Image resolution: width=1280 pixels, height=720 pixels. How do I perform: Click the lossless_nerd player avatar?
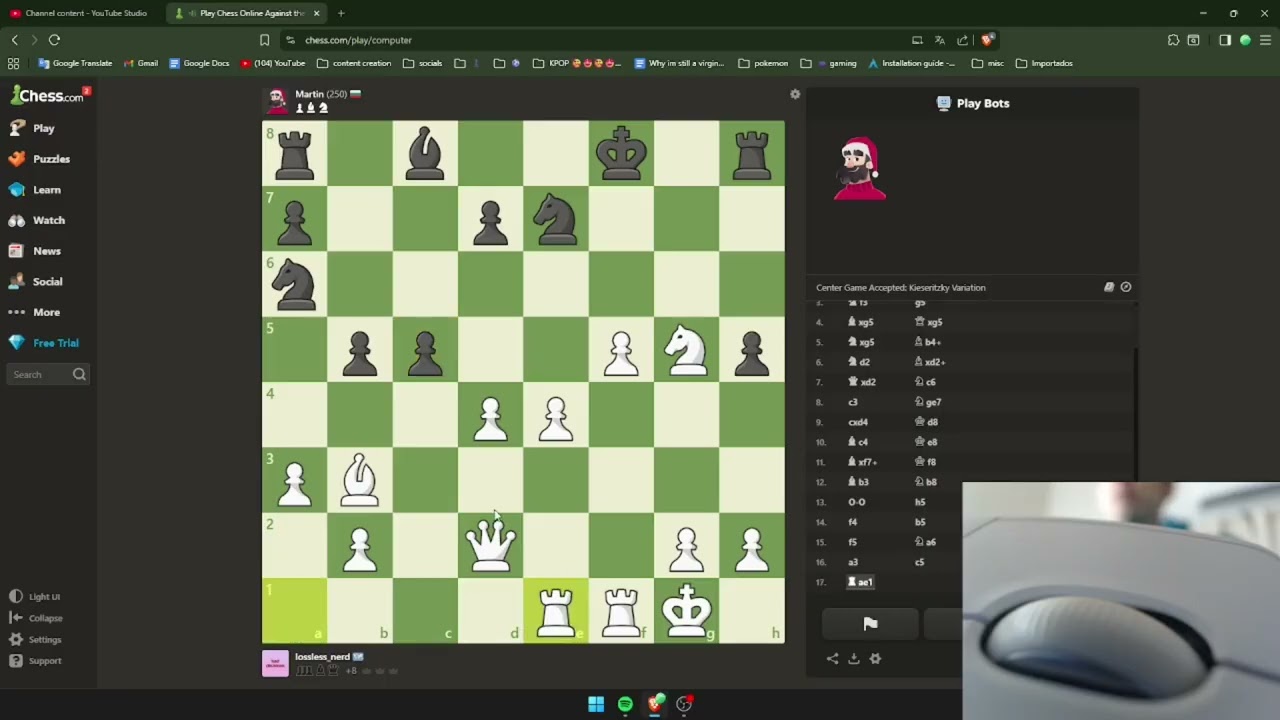(x=276, y=664)
